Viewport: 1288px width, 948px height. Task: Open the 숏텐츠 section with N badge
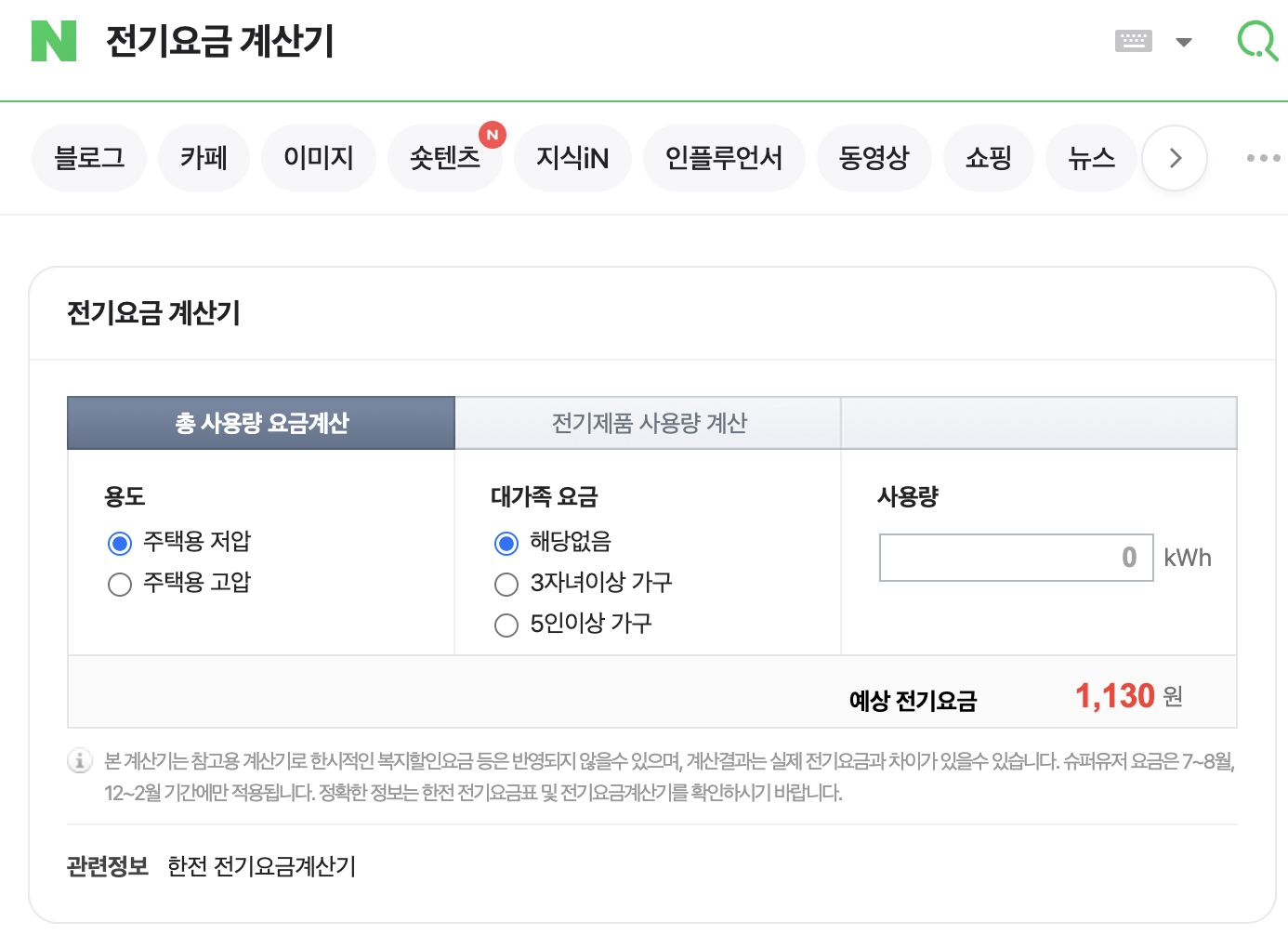click(x=445, y=158)
